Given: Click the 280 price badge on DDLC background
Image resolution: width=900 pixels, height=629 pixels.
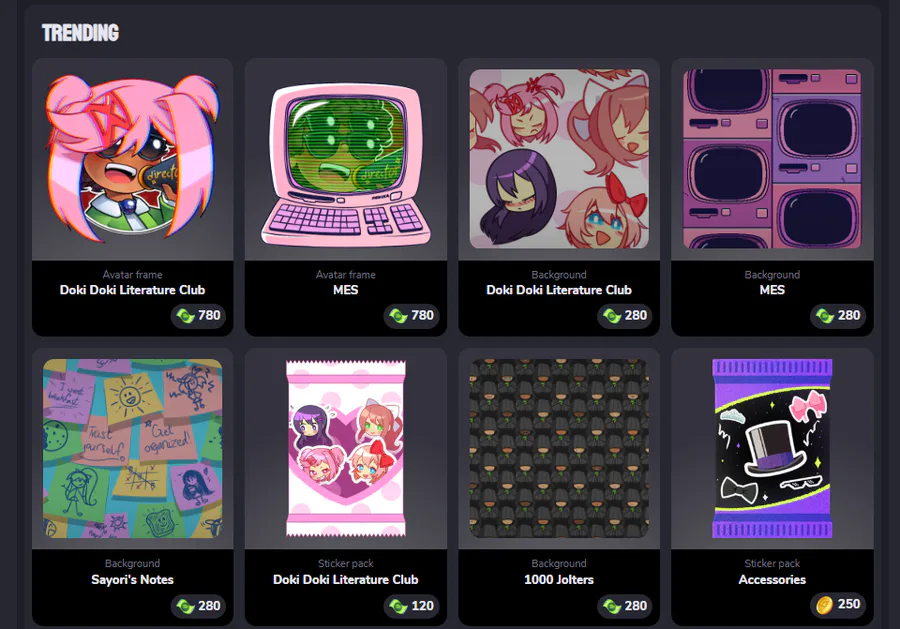Looking at the screenshot, I should [624, 316].
